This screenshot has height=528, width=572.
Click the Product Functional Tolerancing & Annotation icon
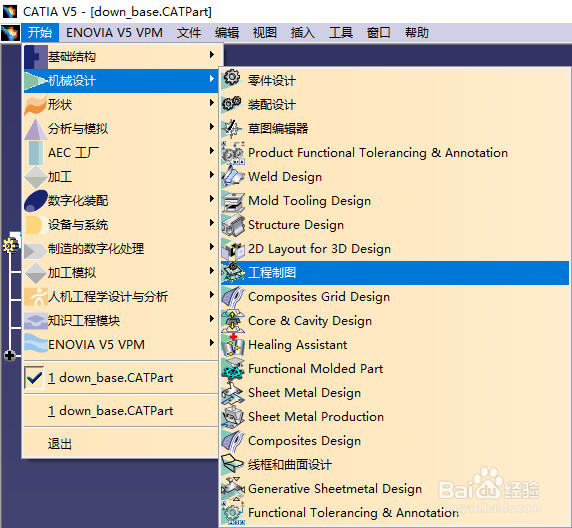click(233, 153)
